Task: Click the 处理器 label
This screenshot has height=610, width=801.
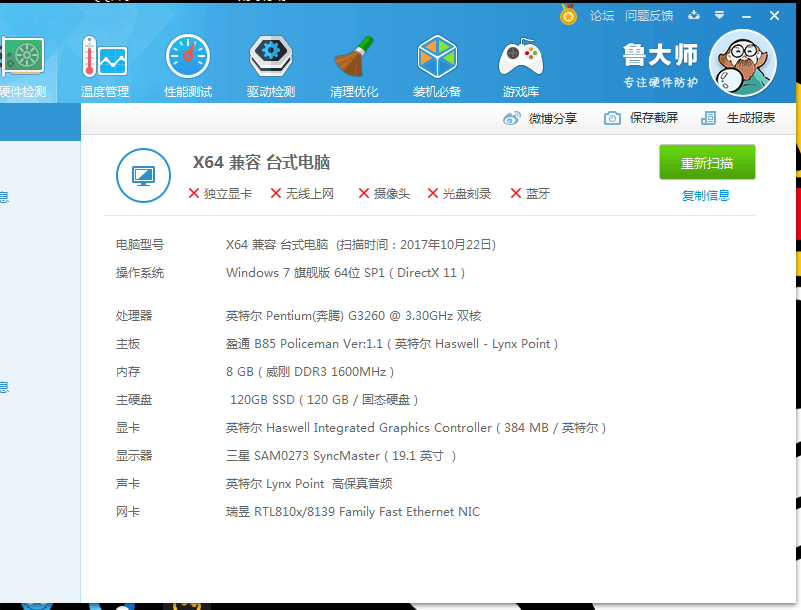Action: (x=134, y=316)
